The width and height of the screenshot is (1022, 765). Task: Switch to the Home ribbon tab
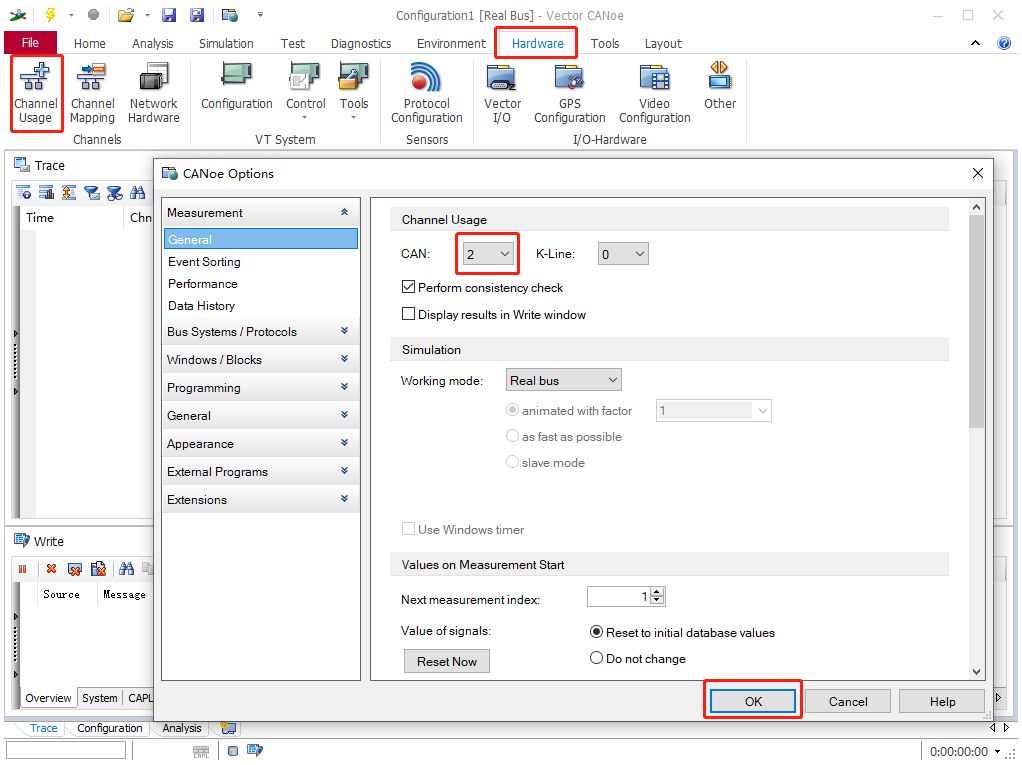tap(89, 43)
